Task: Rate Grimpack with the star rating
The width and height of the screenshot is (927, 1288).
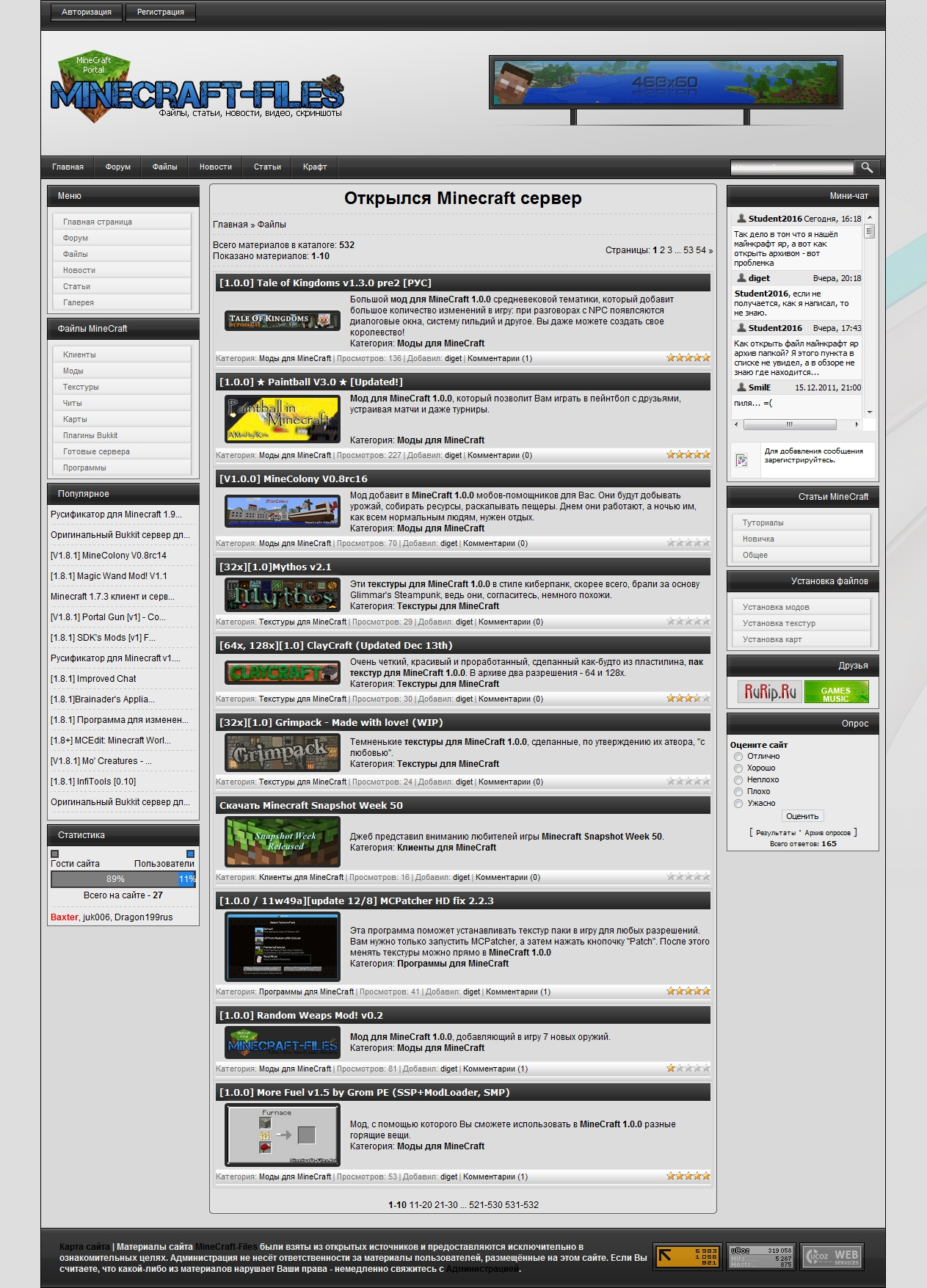Action: [688, 782]
